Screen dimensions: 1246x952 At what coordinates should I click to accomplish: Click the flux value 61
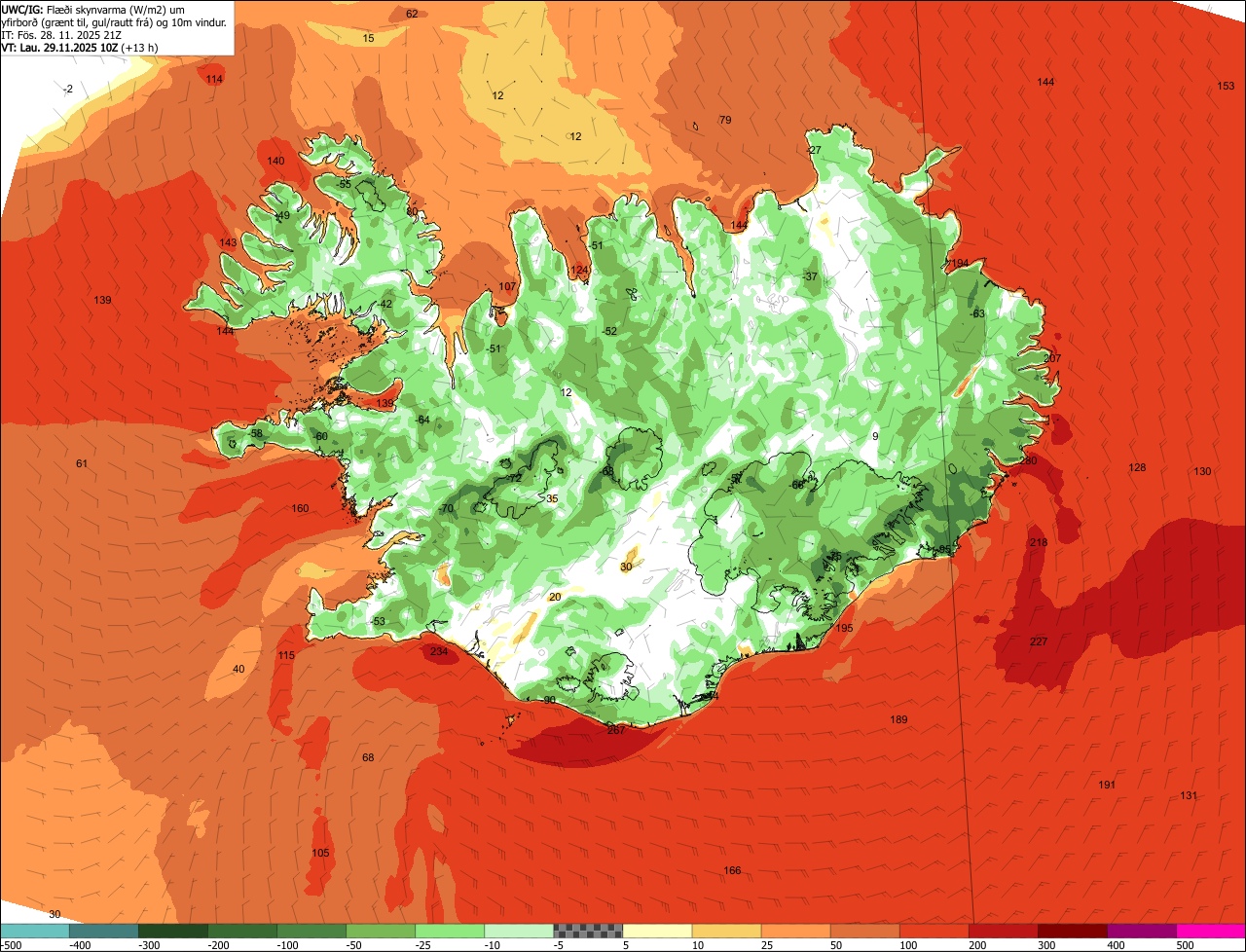coord(82,463)
